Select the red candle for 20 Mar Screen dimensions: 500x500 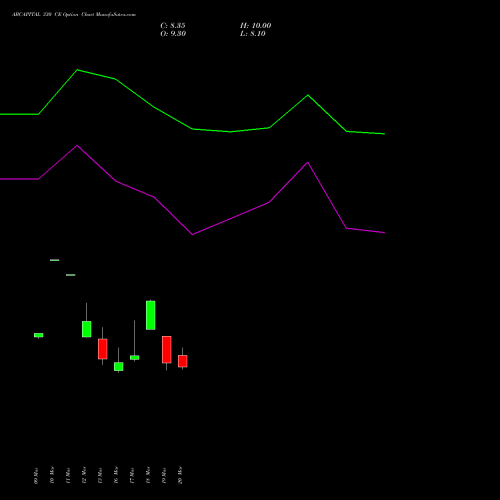pos(183,361)
